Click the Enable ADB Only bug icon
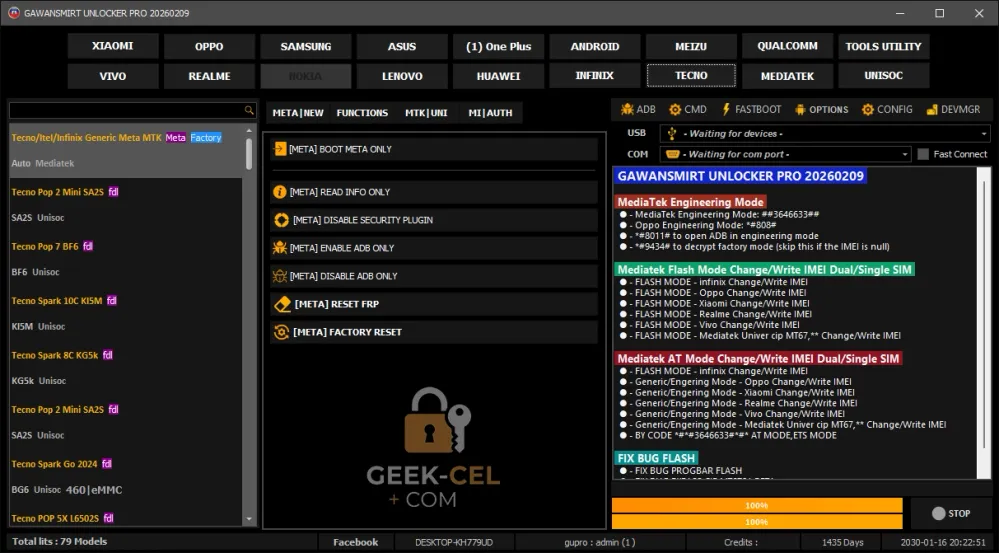The width and height of the screenshot is (999, 553). [280, 248]
